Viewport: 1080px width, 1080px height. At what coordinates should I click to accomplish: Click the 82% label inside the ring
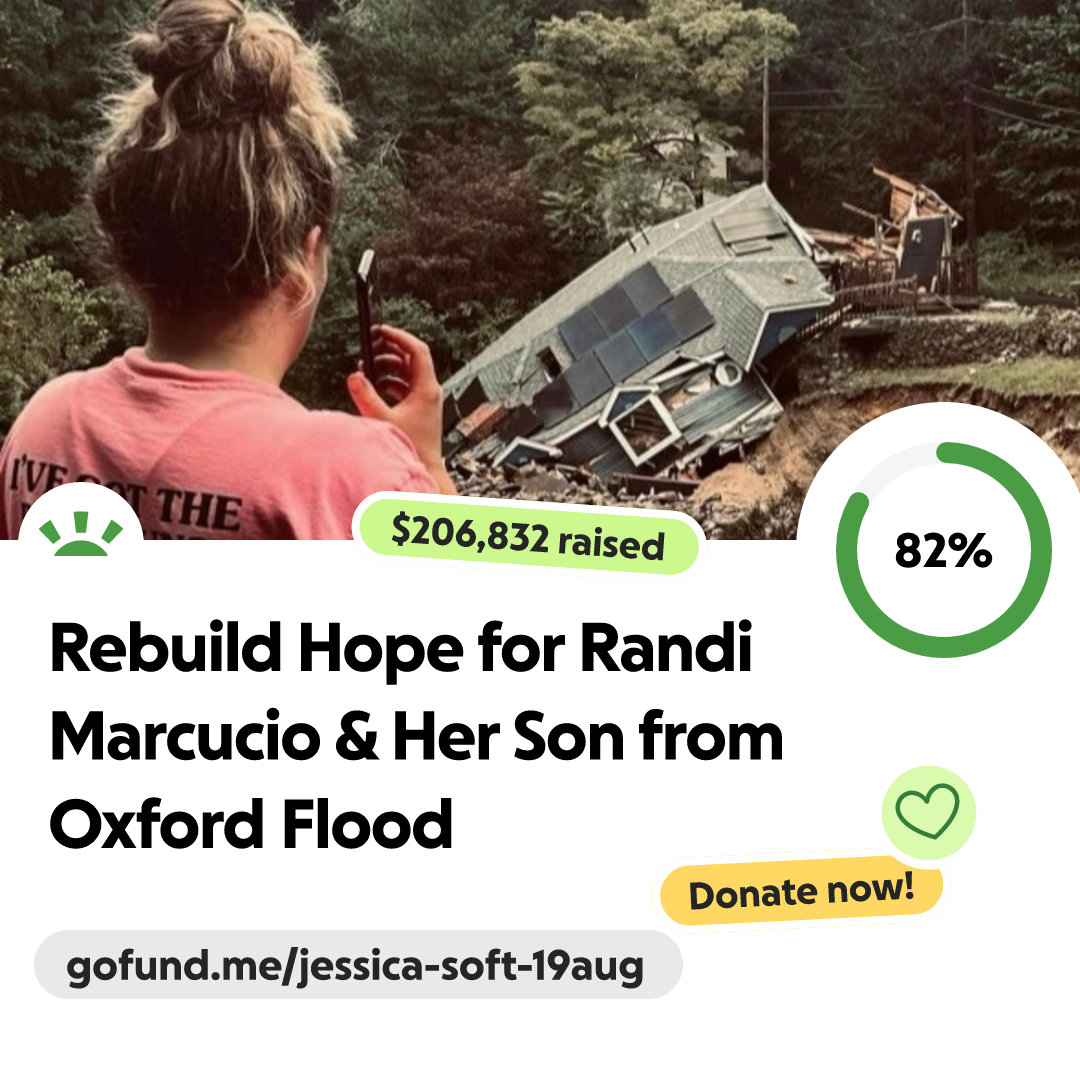pyautogui.click(x=943, y=550)
